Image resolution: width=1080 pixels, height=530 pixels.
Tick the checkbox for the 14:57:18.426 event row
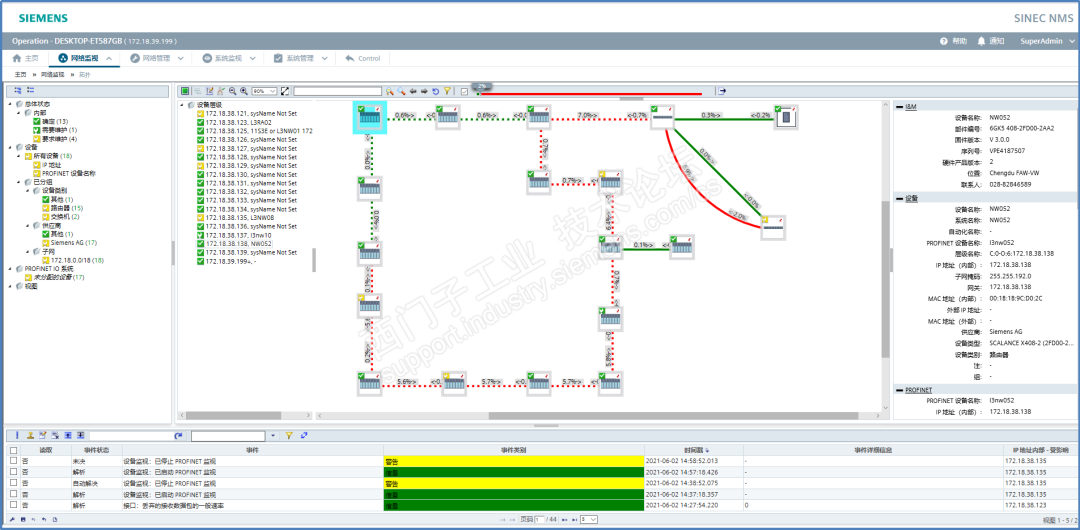(14, 472)
